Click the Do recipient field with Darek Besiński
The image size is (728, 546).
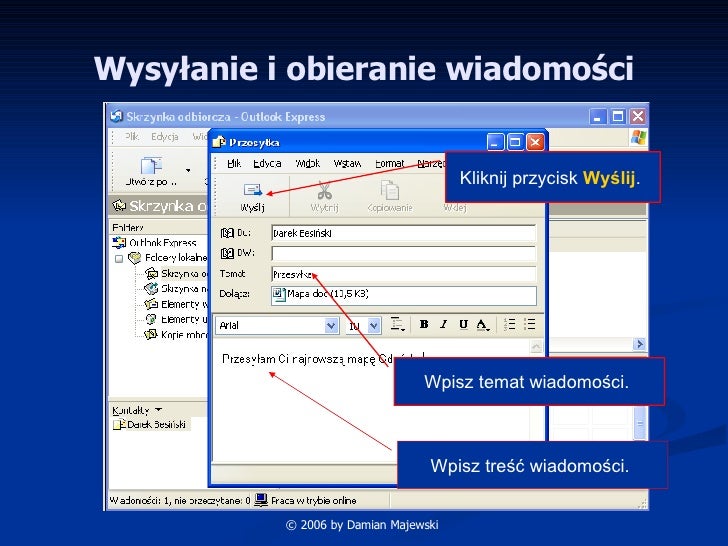point(403,233)
